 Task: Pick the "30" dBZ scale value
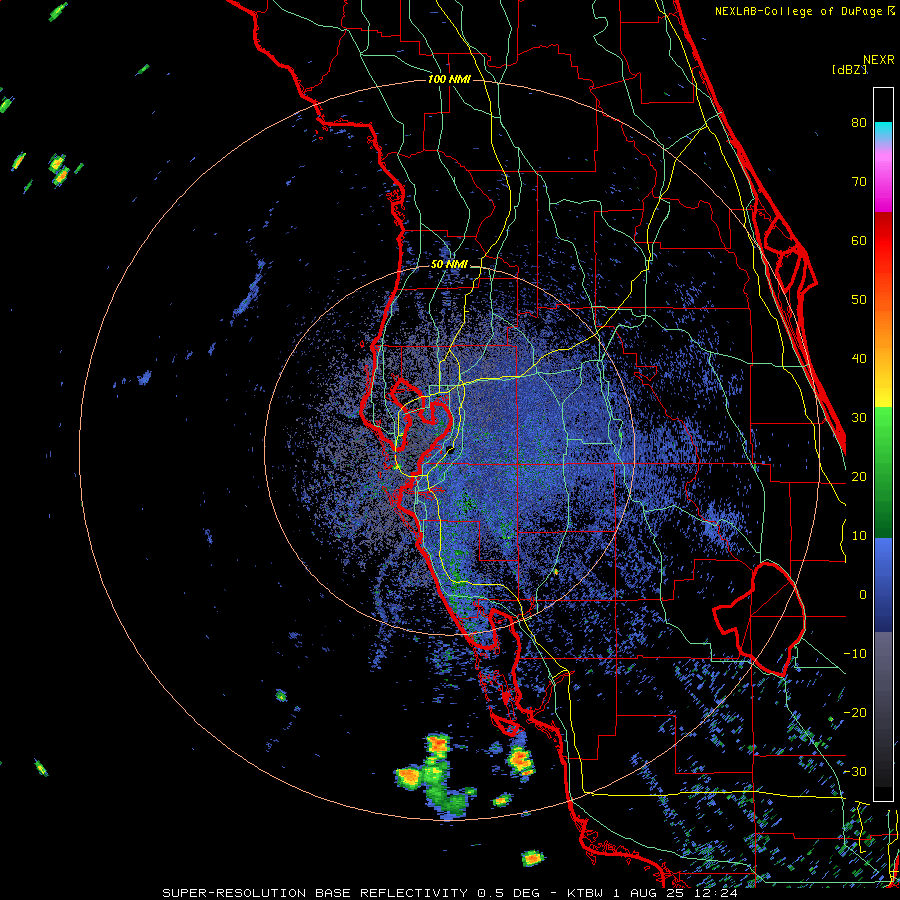pyautogui.click(x=859, y=418)
